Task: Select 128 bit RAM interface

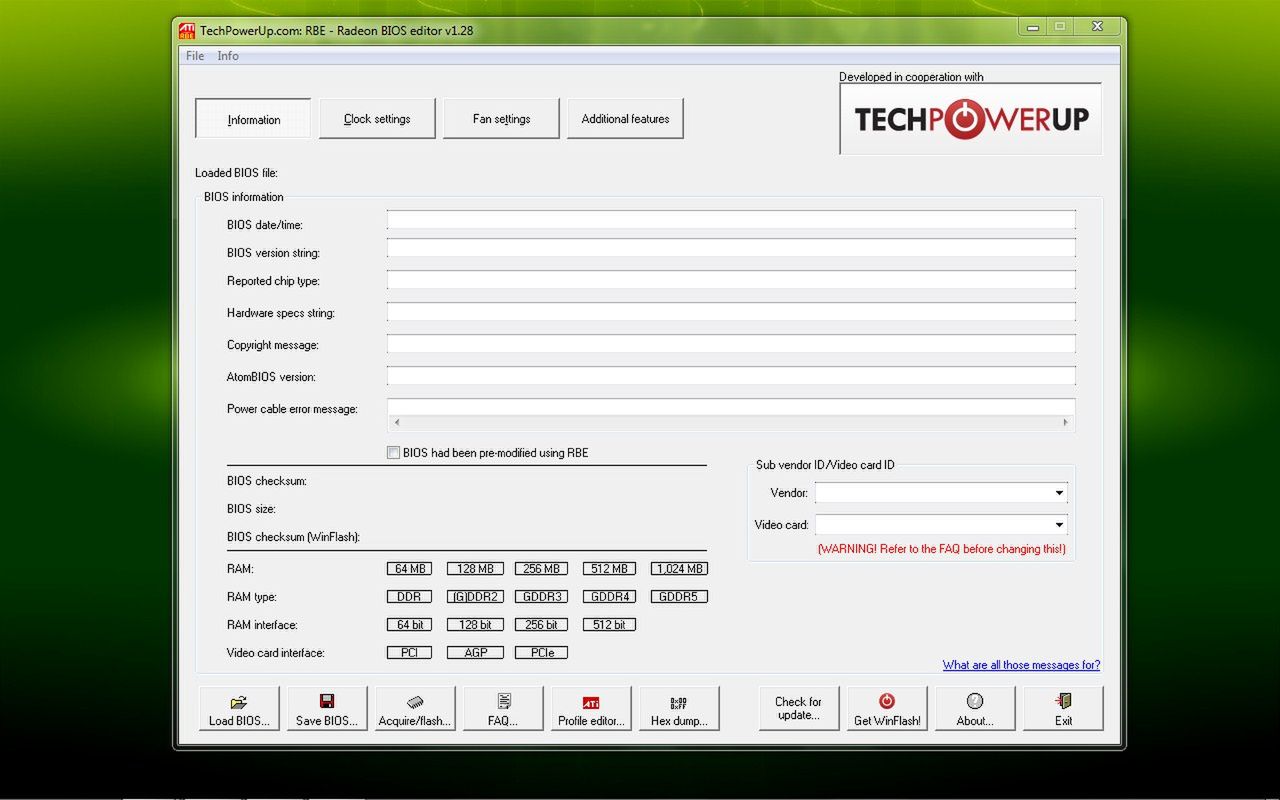Action: (x=475, y=625)
